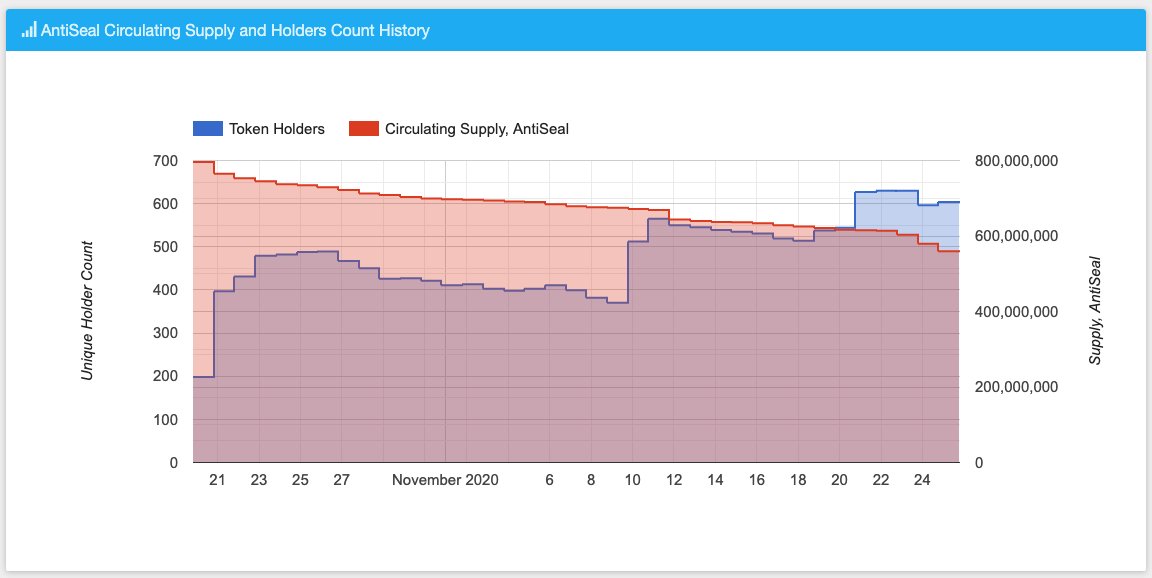The width and height of the screenshot is (1152, 578).
Task: Click the 500 tick on the holder axis
Action: (166, 247)
